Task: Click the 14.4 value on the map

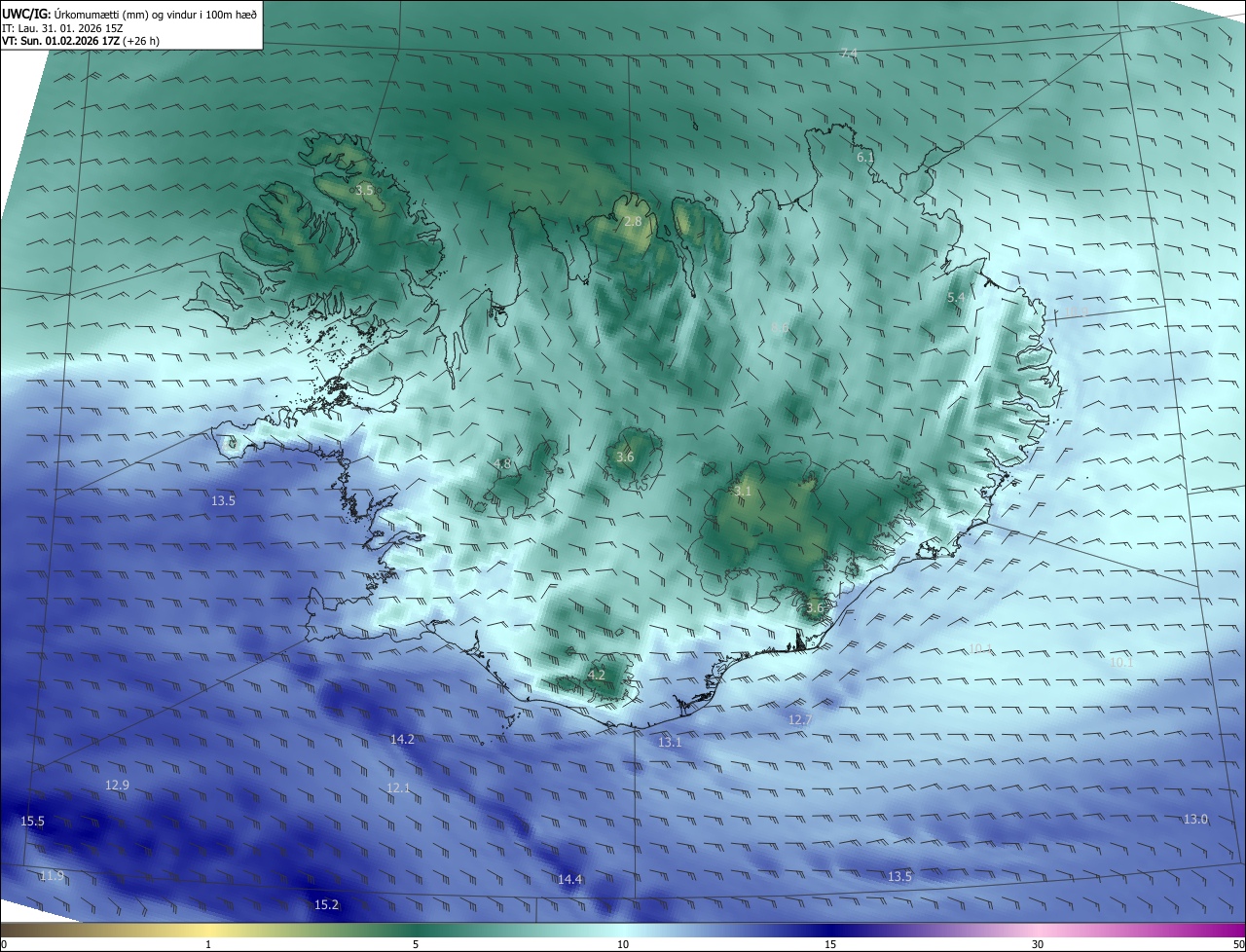Action: tap(569, 880)
